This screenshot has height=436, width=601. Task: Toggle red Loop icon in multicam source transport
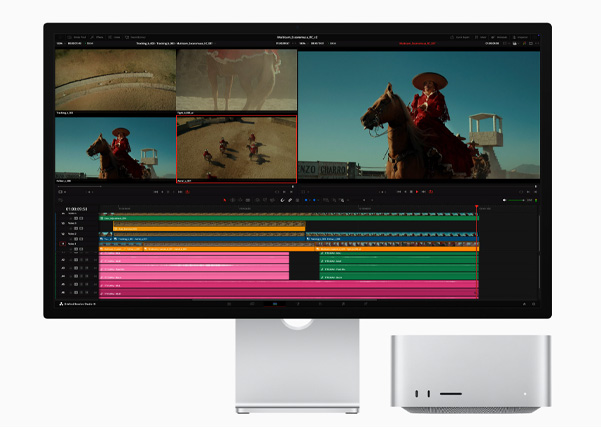pyautogui.click(x=187, y=192)
